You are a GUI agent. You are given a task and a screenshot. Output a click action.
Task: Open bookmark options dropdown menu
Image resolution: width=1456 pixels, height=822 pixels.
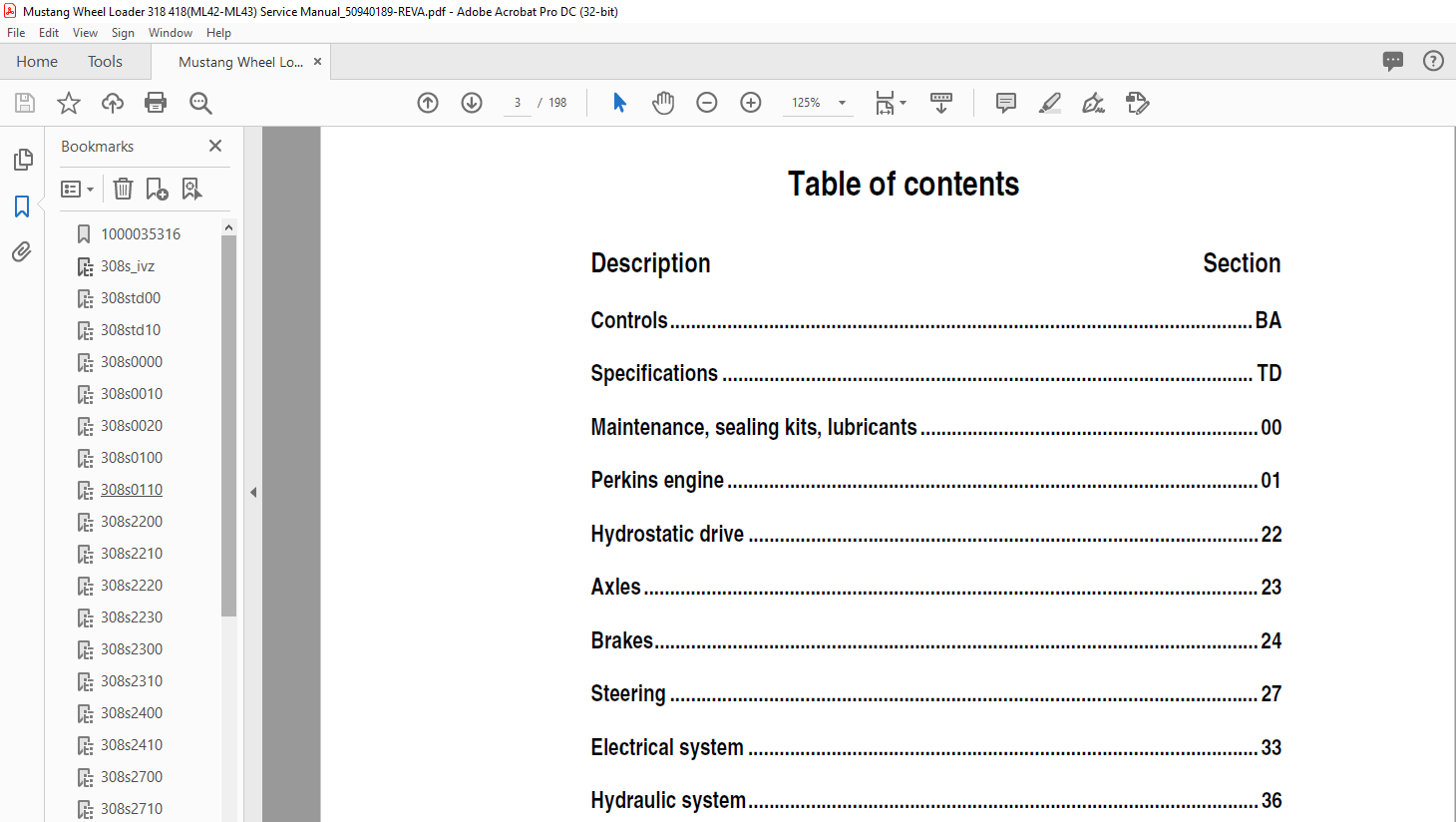pos(78,189)
